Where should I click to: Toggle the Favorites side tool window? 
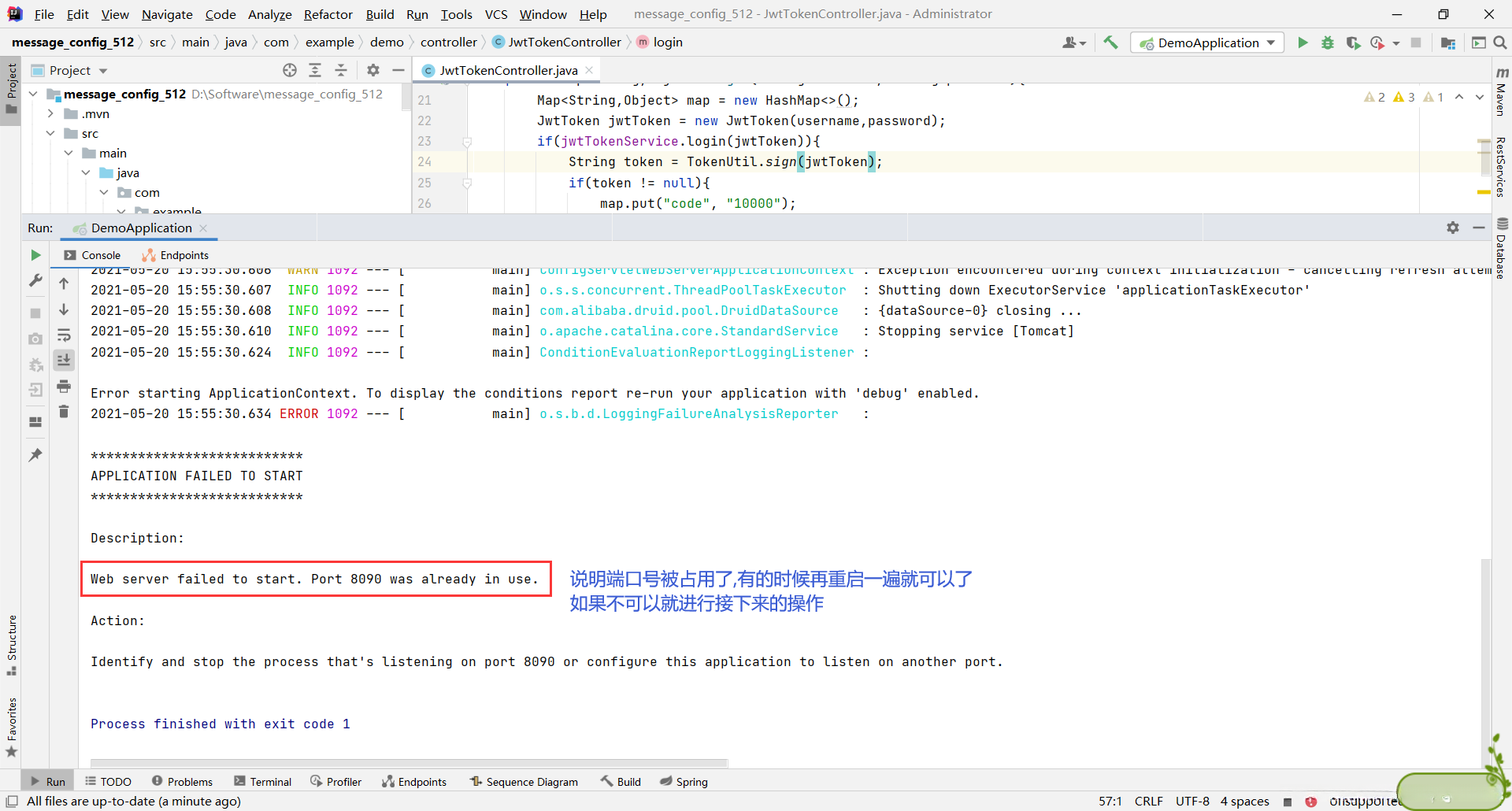pos(12,726)
